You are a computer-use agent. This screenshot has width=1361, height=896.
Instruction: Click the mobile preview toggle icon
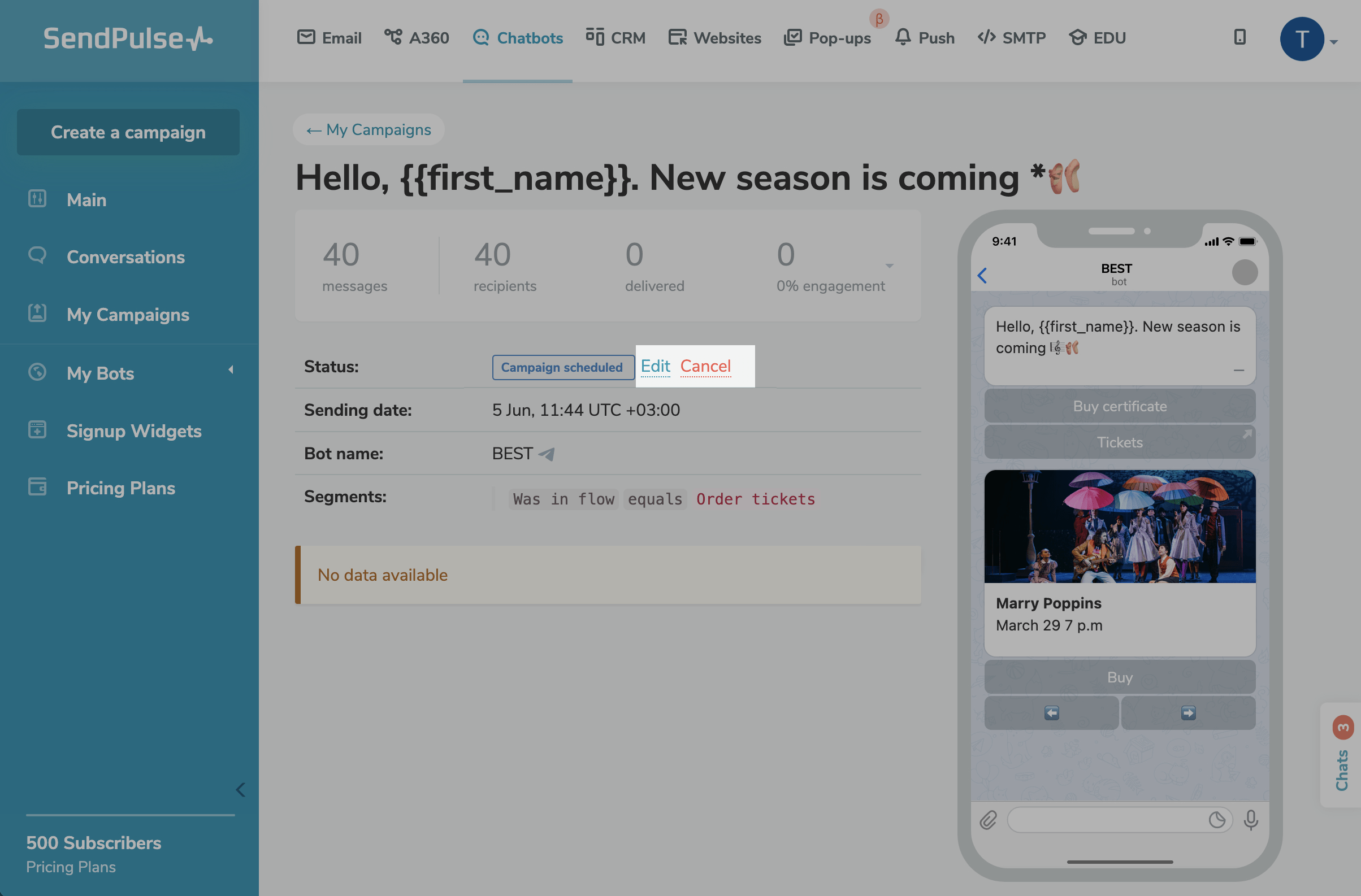pyautogui.click(x=1239, y=36)
